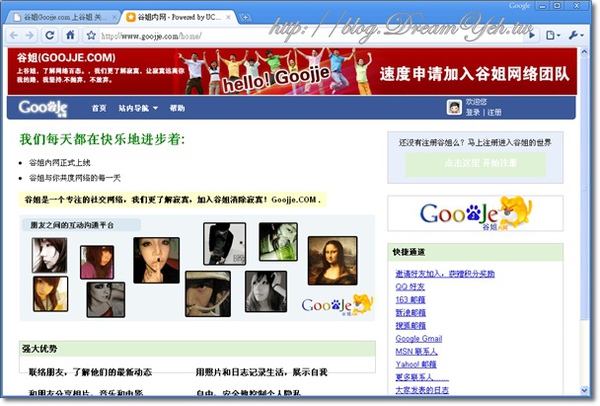Open the 帮助 navigation item
This screenshot has height=406, width=600.
pyautogui.click(x=177, y=108)
